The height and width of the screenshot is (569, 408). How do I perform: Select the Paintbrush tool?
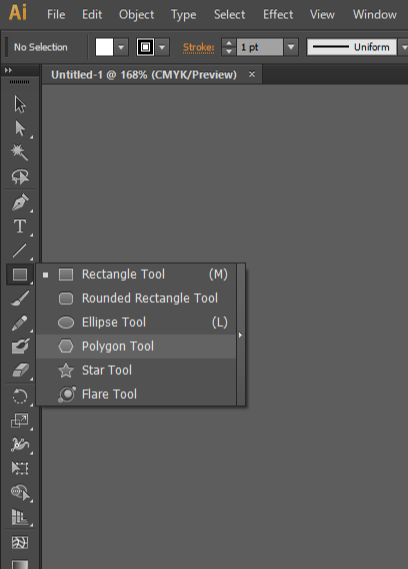point(20,299)
